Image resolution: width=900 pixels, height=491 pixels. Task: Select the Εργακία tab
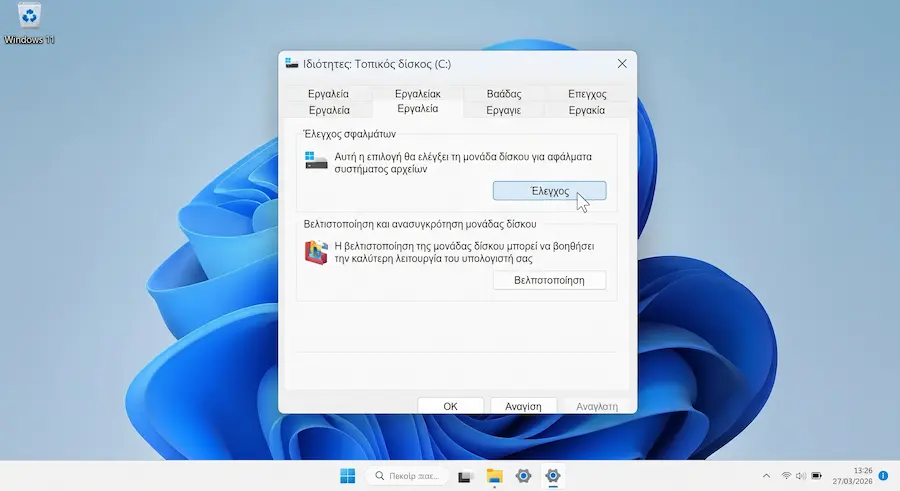point(587,110)
